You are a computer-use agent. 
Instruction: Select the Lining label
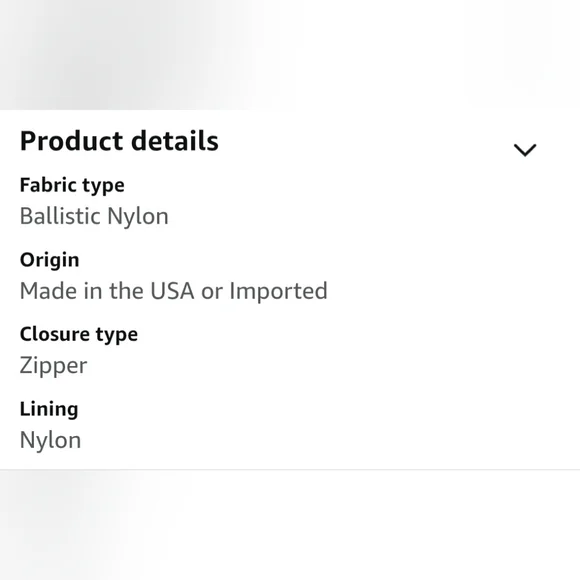click(49, 409)
